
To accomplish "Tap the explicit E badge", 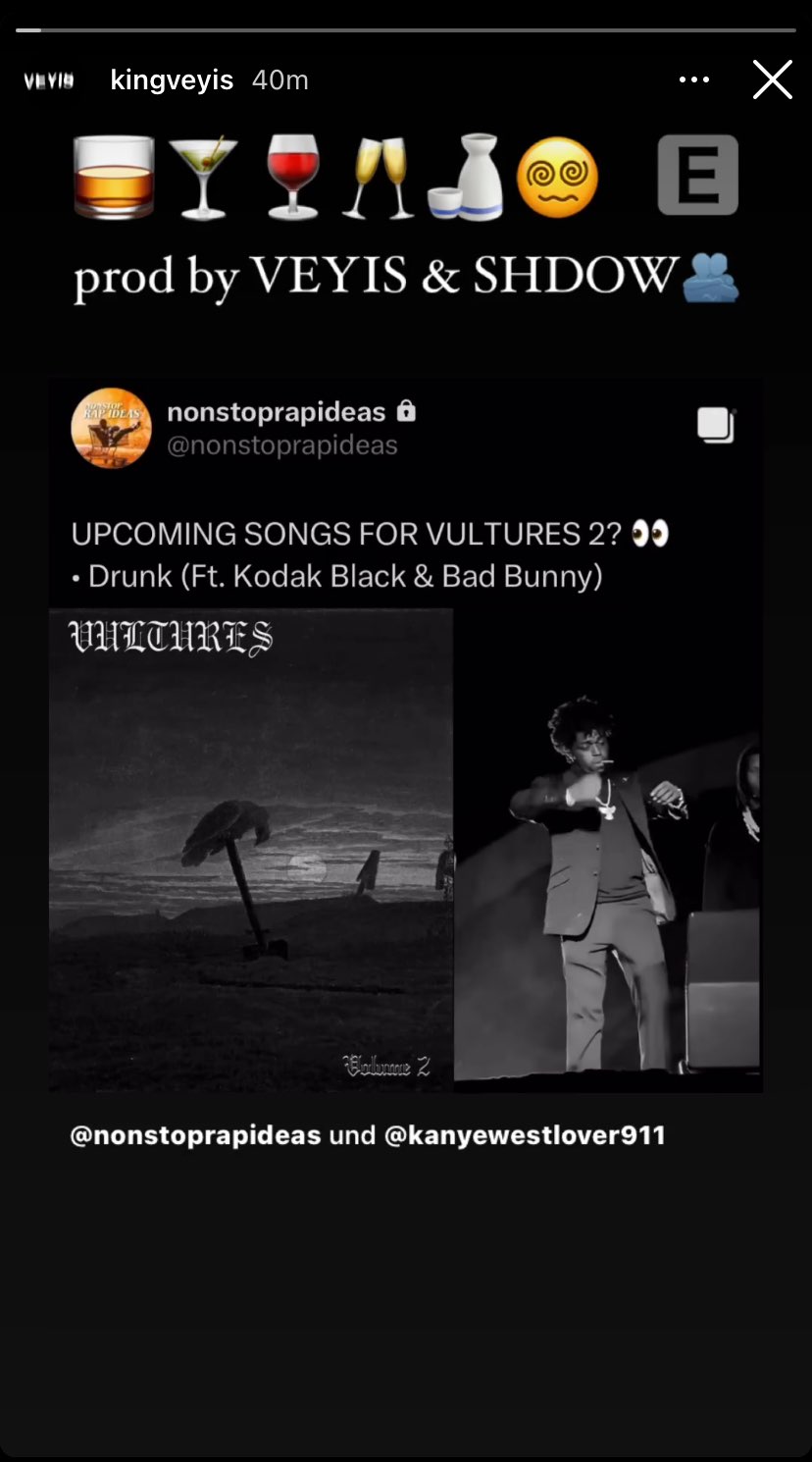I will tap(697, 176).
